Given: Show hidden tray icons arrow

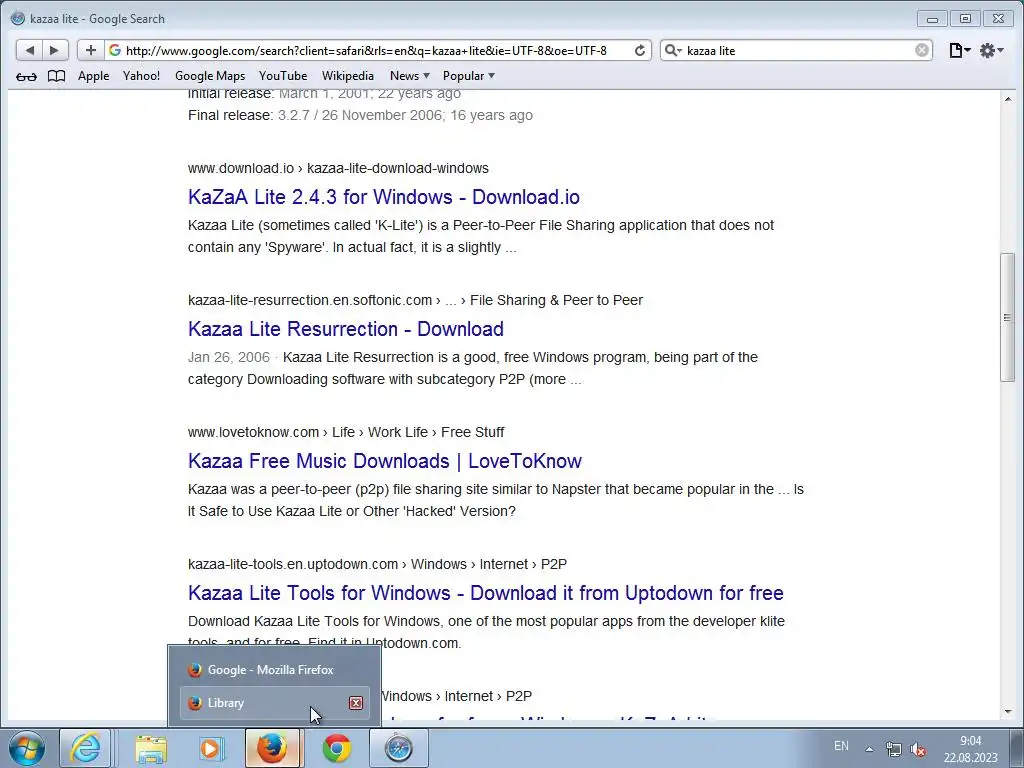Looking at the screenshot, I should (x=869, y=749).
